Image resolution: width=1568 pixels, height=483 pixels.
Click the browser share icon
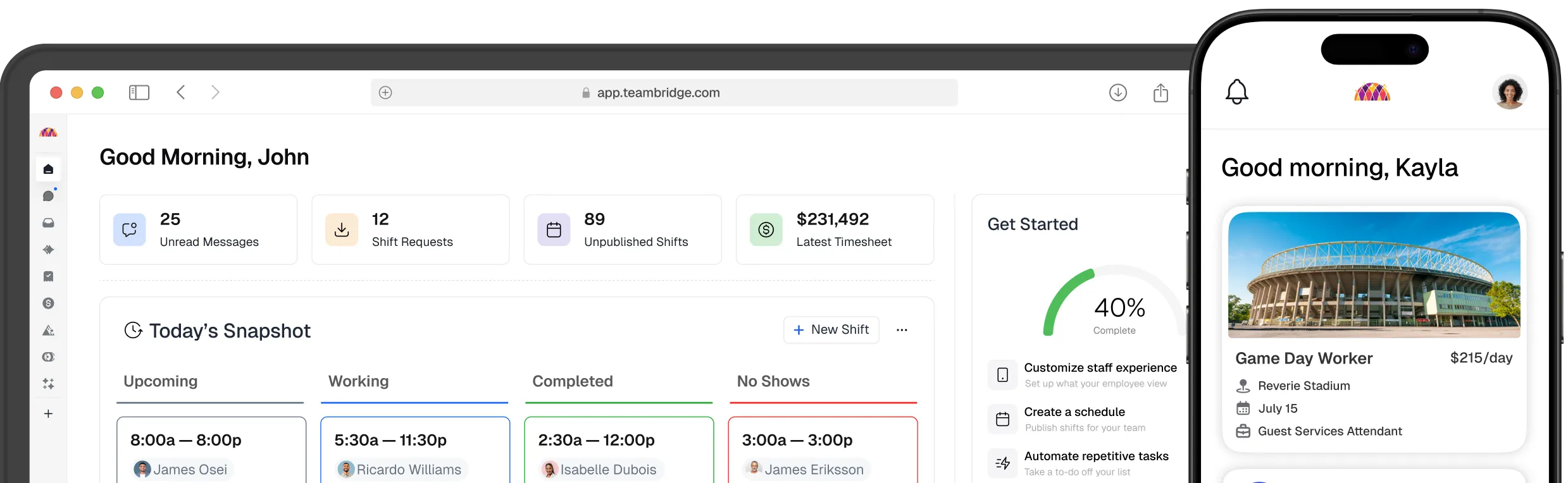point(1160,93)
